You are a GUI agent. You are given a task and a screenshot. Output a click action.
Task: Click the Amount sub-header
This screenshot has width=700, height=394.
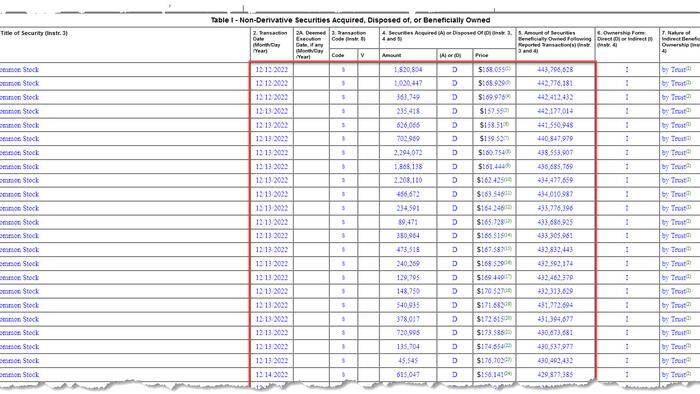(x=392, y=55)
